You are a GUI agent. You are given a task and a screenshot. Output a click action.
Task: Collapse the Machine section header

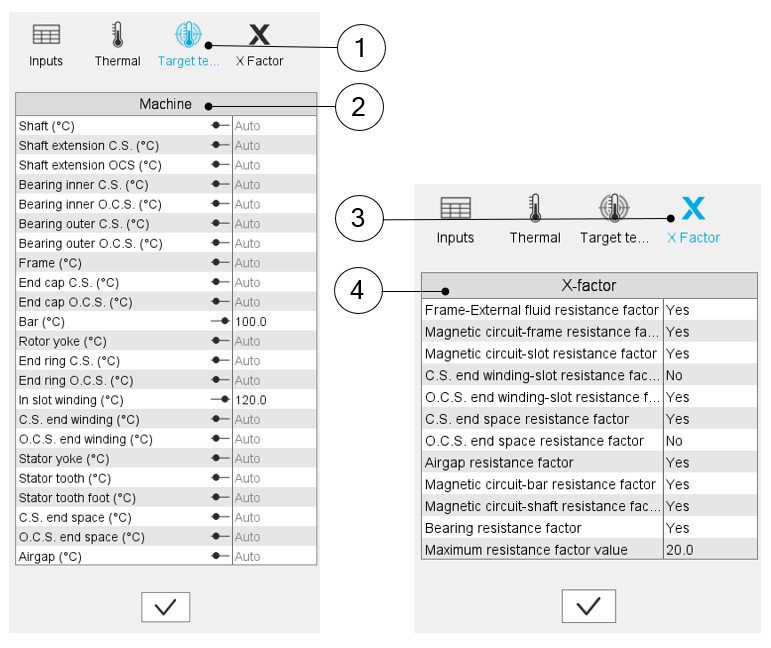[166, 104]
